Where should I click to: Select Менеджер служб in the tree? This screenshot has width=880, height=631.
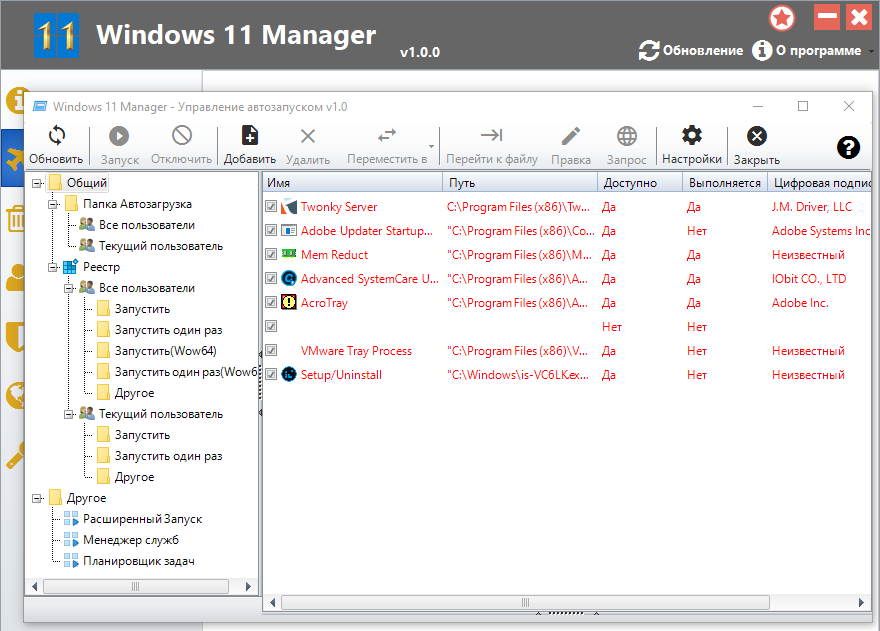click(x=130, y=540)
